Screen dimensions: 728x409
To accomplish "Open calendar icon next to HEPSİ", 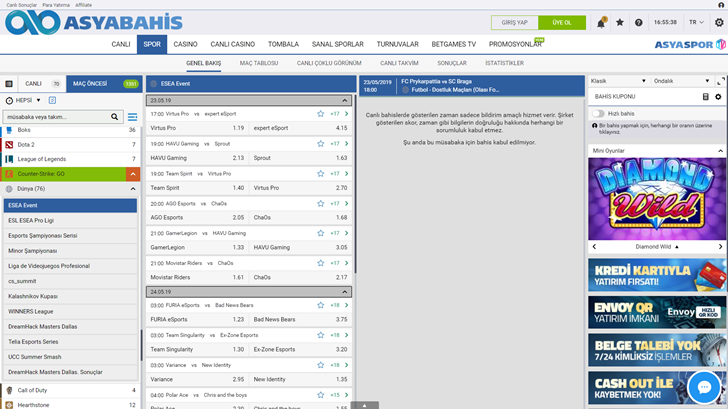I will coord(52,100).
